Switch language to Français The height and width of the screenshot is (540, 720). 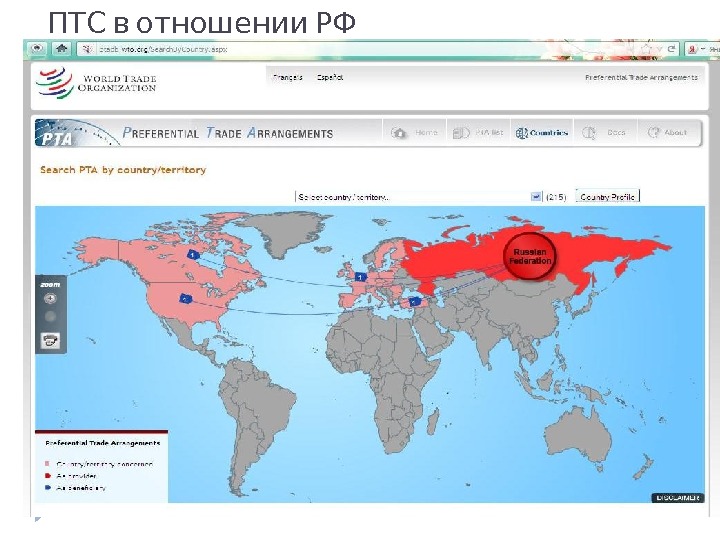tap(287, 77)
